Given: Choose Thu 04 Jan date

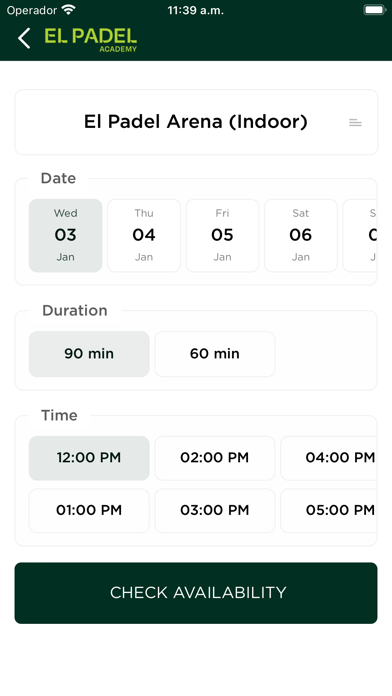Looking at the screenshot, I should (144, 235).
